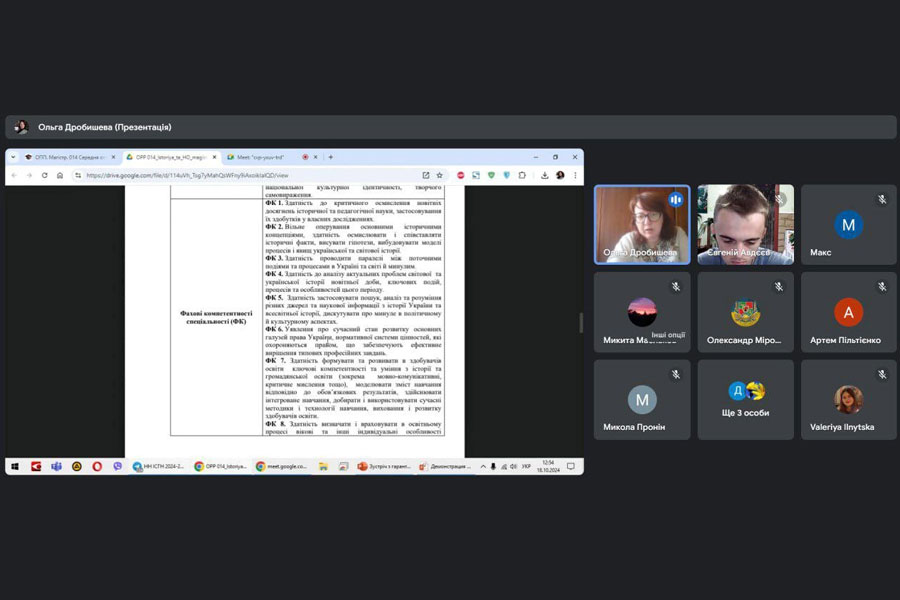
Task: Switch to the OPP 014_Istoriya Drive tab
Action: 171,157
